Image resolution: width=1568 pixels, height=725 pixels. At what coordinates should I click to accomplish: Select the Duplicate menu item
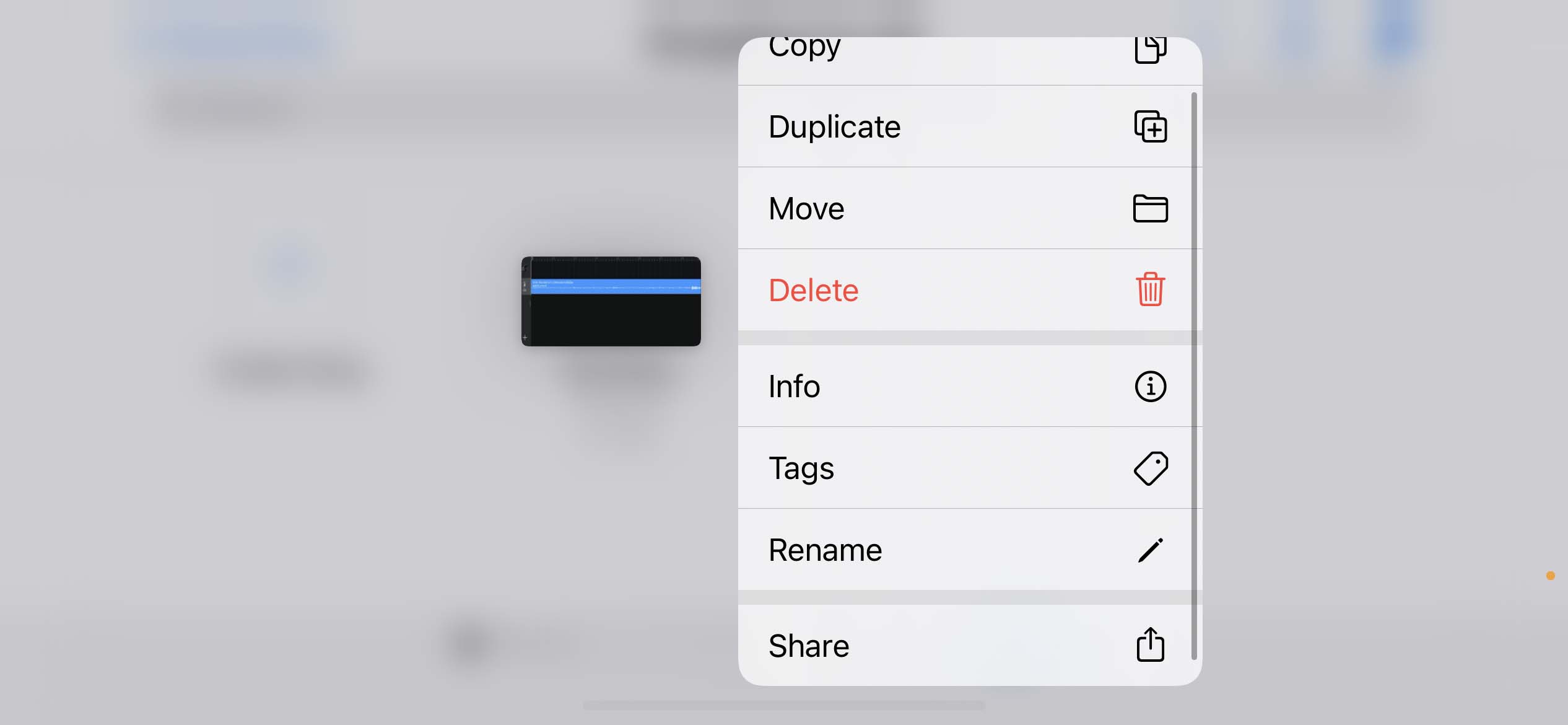pos(967,125)
